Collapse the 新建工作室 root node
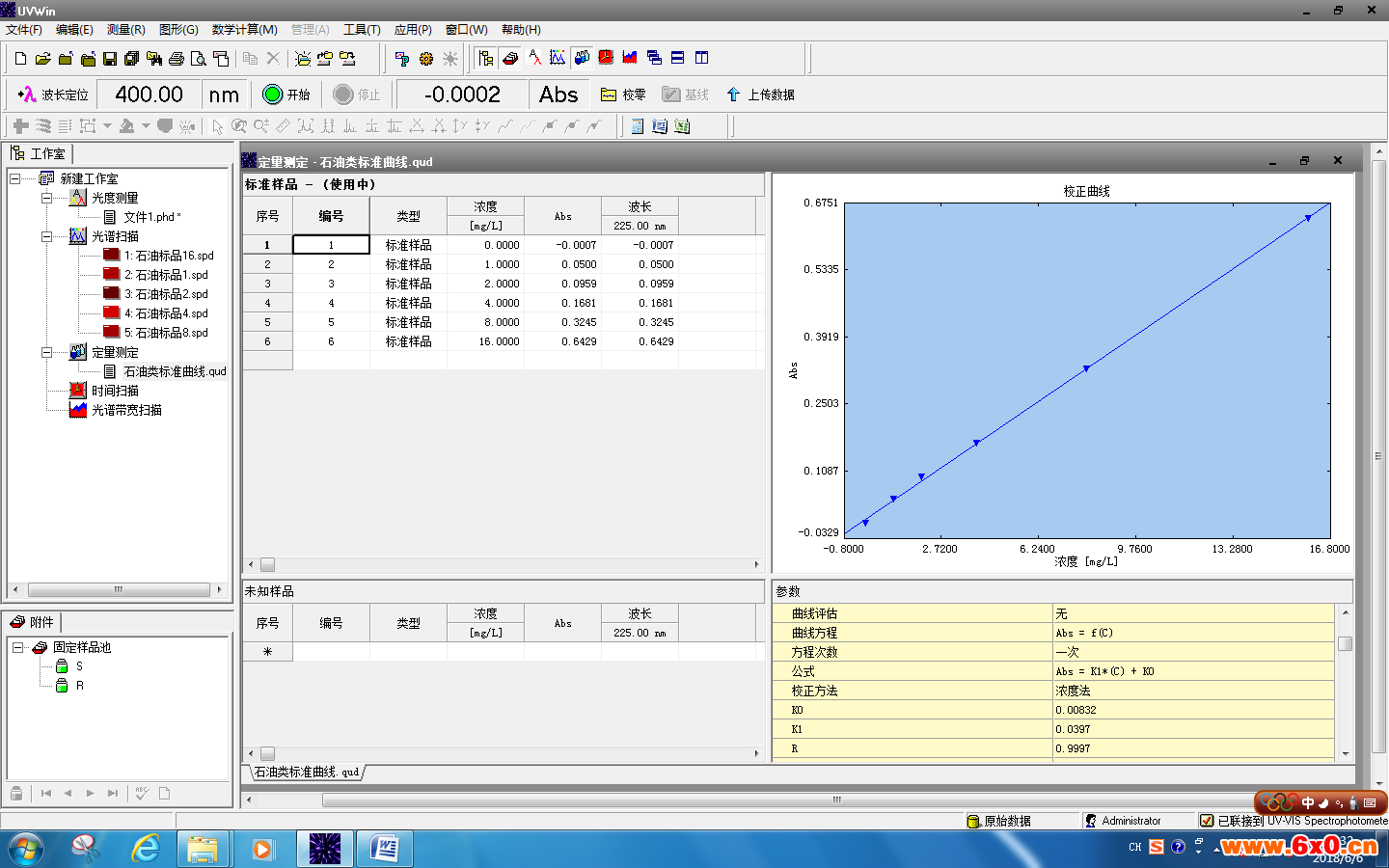The image size is (1389, 868). pyautogui.click(x=15, y=178)
